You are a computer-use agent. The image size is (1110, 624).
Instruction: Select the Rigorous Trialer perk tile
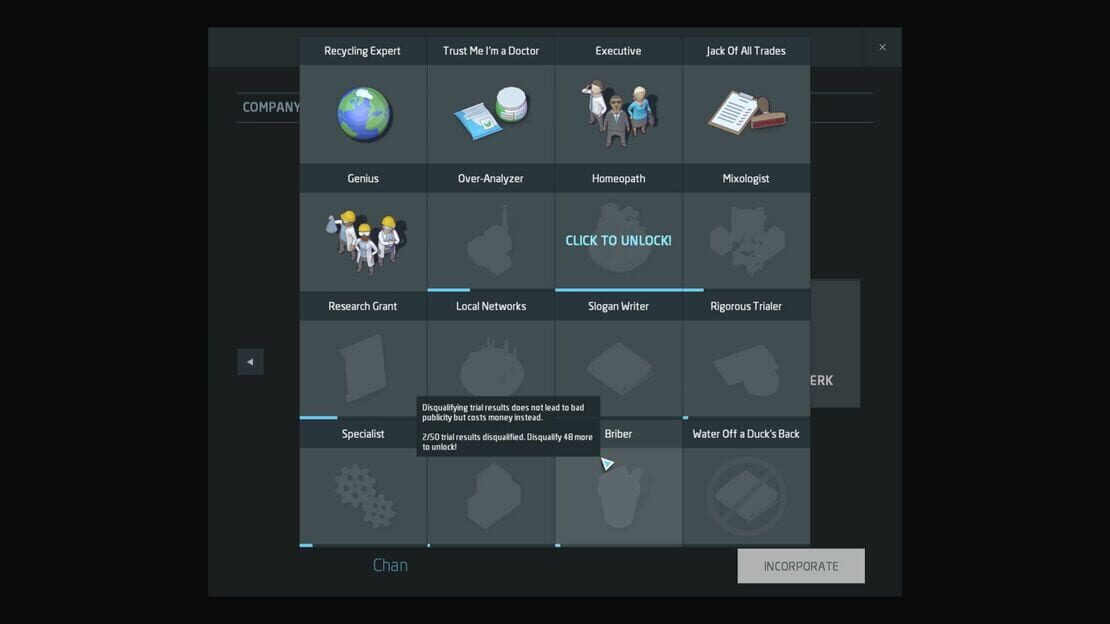pos(746,369)
